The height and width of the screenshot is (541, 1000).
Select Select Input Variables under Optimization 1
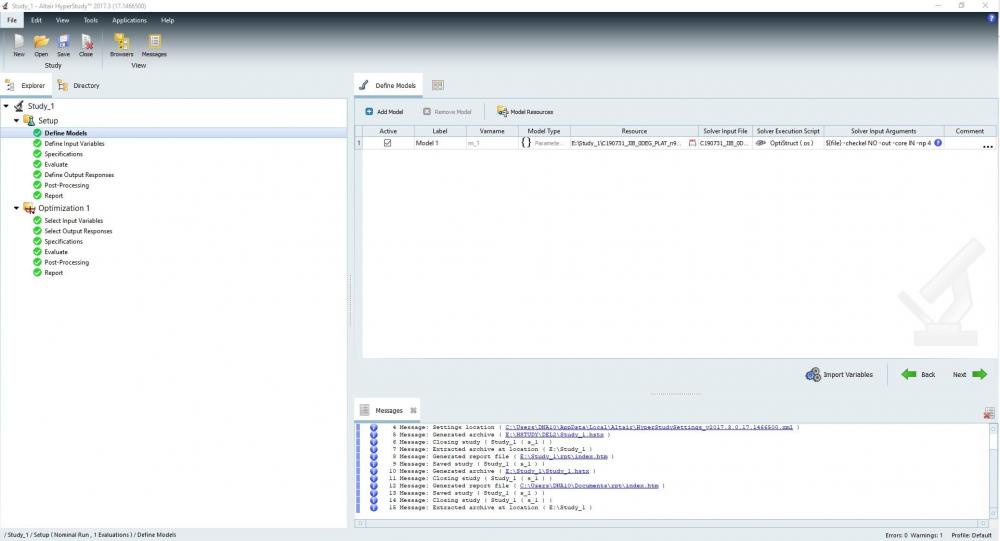[73, 221]
